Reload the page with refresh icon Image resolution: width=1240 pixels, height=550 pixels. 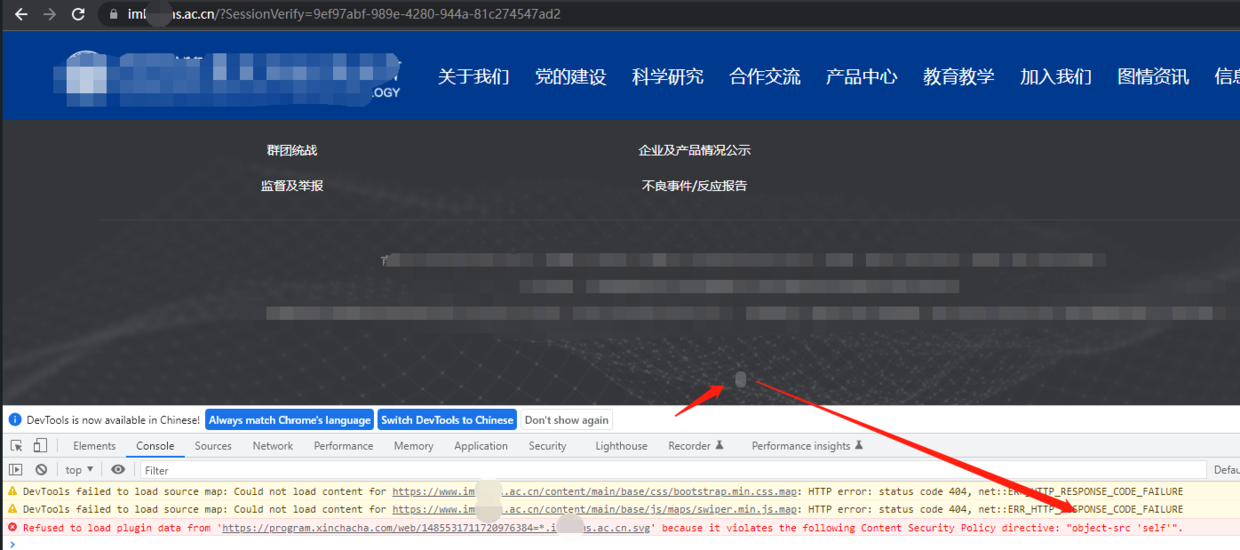tap(78, 14)
